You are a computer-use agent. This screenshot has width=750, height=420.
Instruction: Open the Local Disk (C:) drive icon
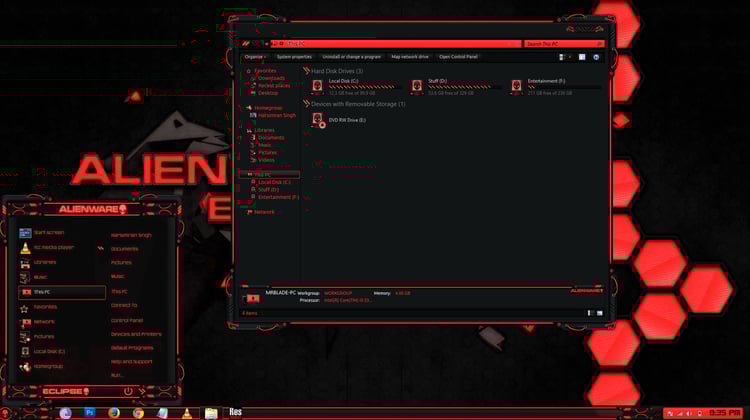coord(317,87)
